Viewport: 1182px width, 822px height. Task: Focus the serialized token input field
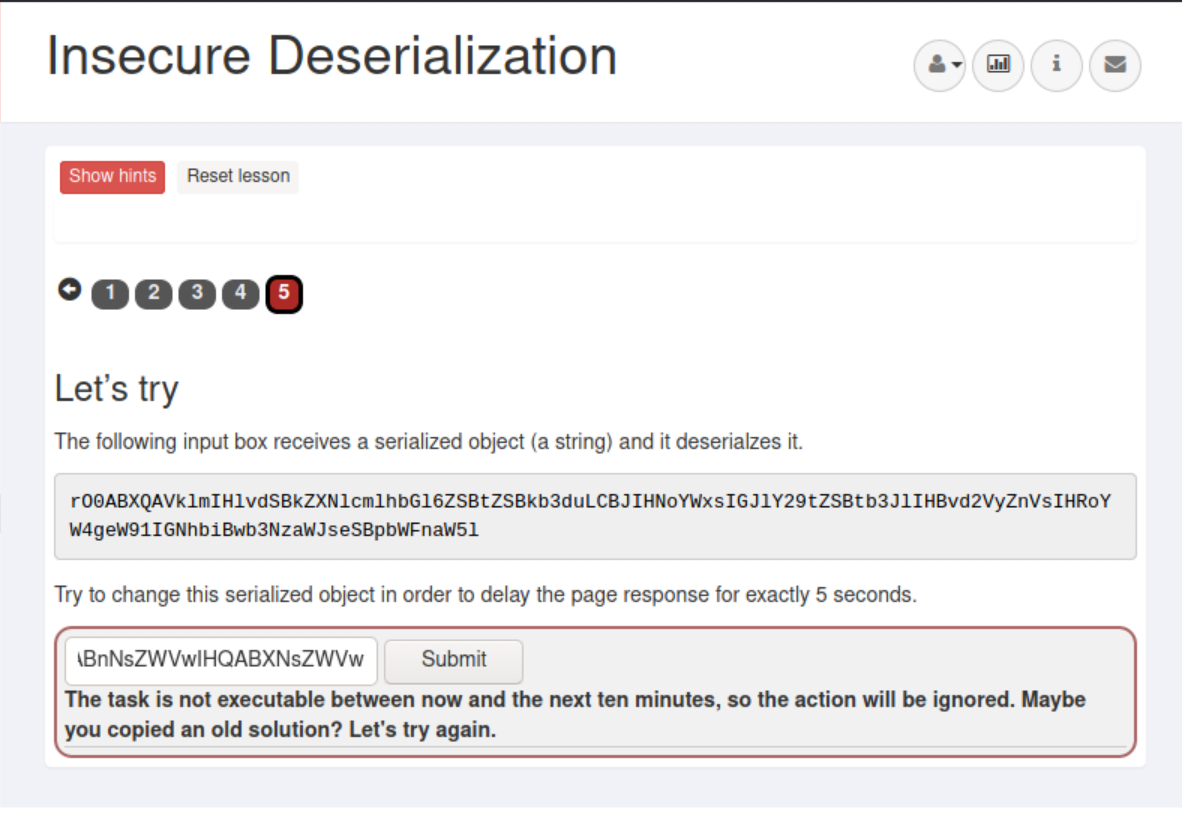(x=221, y=660)
